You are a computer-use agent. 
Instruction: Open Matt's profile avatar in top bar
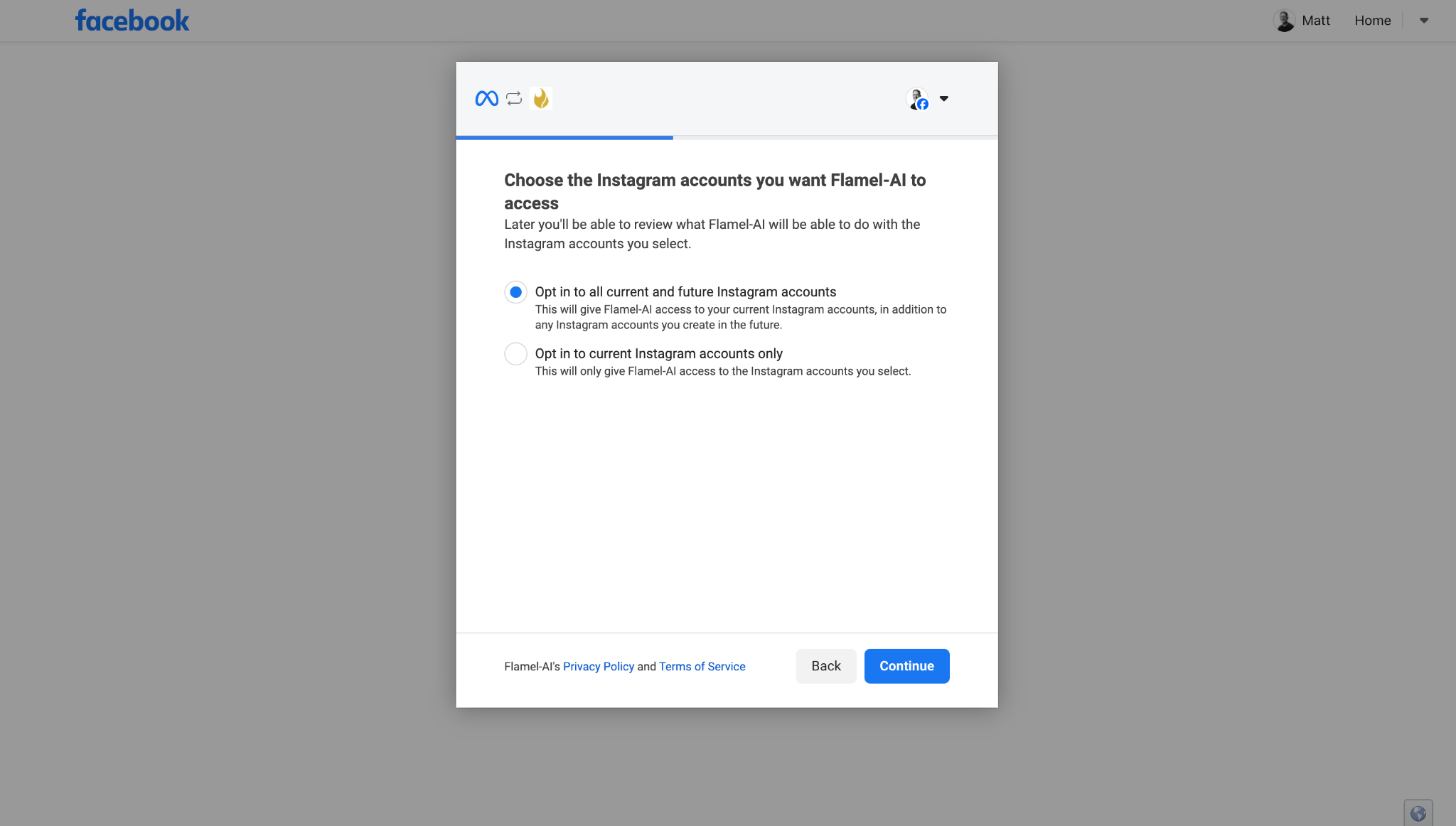1284,21
